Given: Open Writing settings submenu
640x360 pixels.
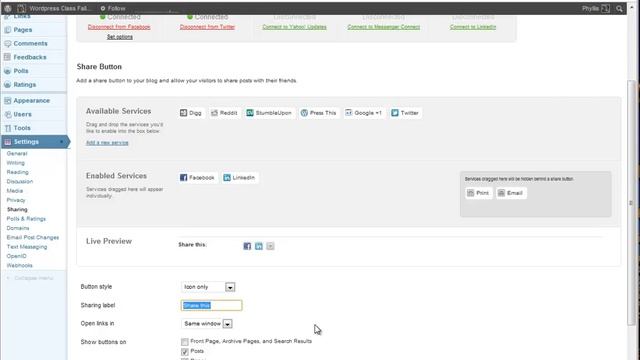Looking at the screenshot, I should click(16, 163).
